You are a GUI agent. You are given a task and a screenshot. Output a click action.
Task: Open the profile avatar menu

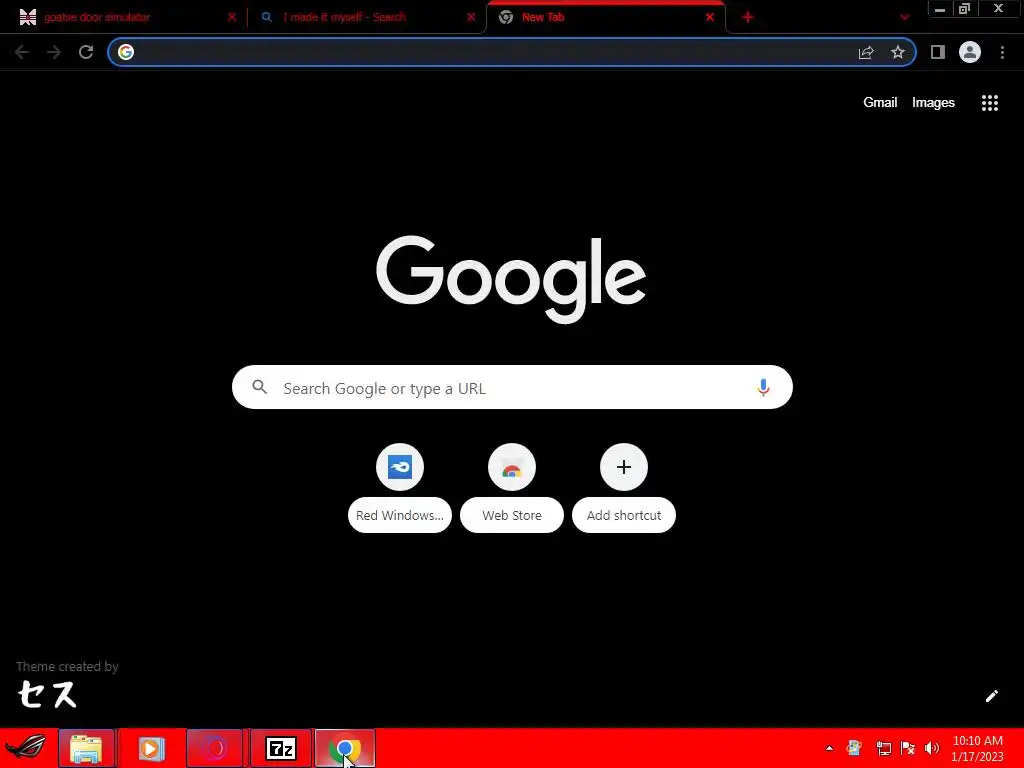pyautogui.click(x=970, y=52)
